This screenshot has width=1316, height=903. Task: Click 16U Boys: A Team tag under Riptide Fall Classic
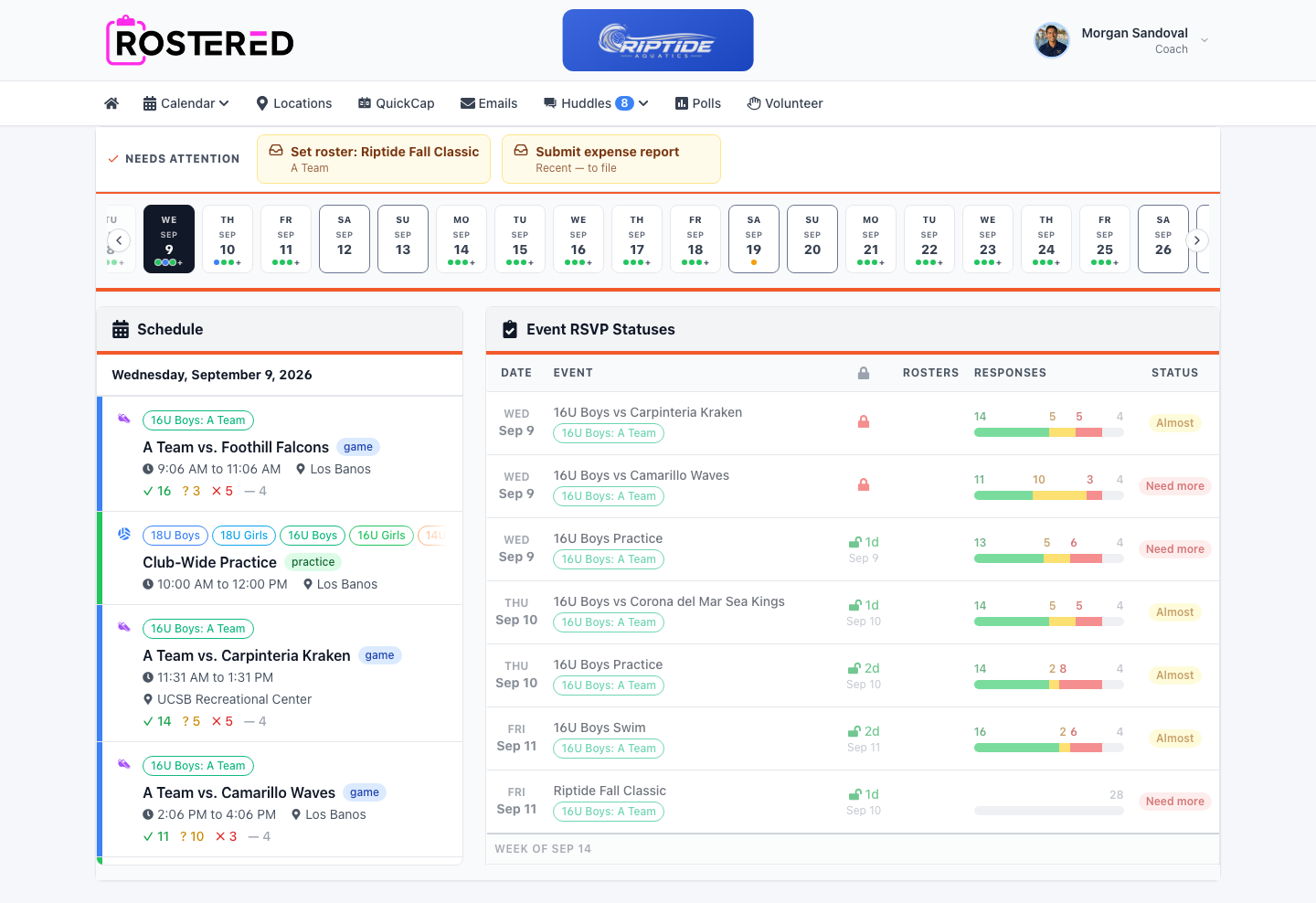609,812
